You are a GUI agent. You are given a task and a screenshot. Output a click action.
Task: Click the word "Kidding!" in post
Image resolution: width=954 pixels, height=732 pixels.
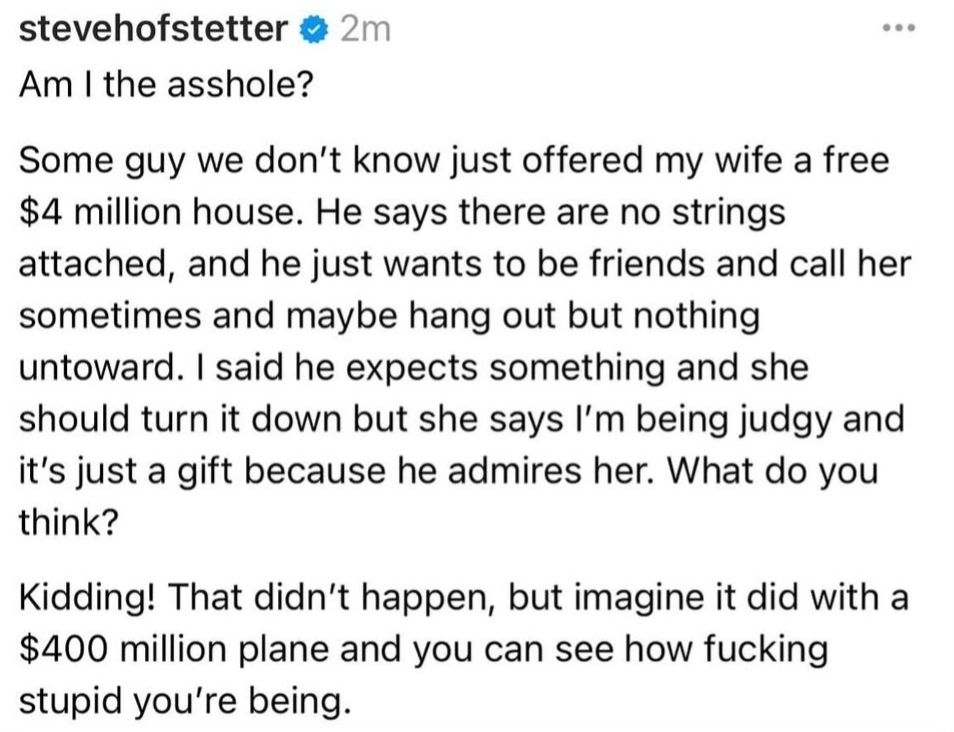(85, 598)
